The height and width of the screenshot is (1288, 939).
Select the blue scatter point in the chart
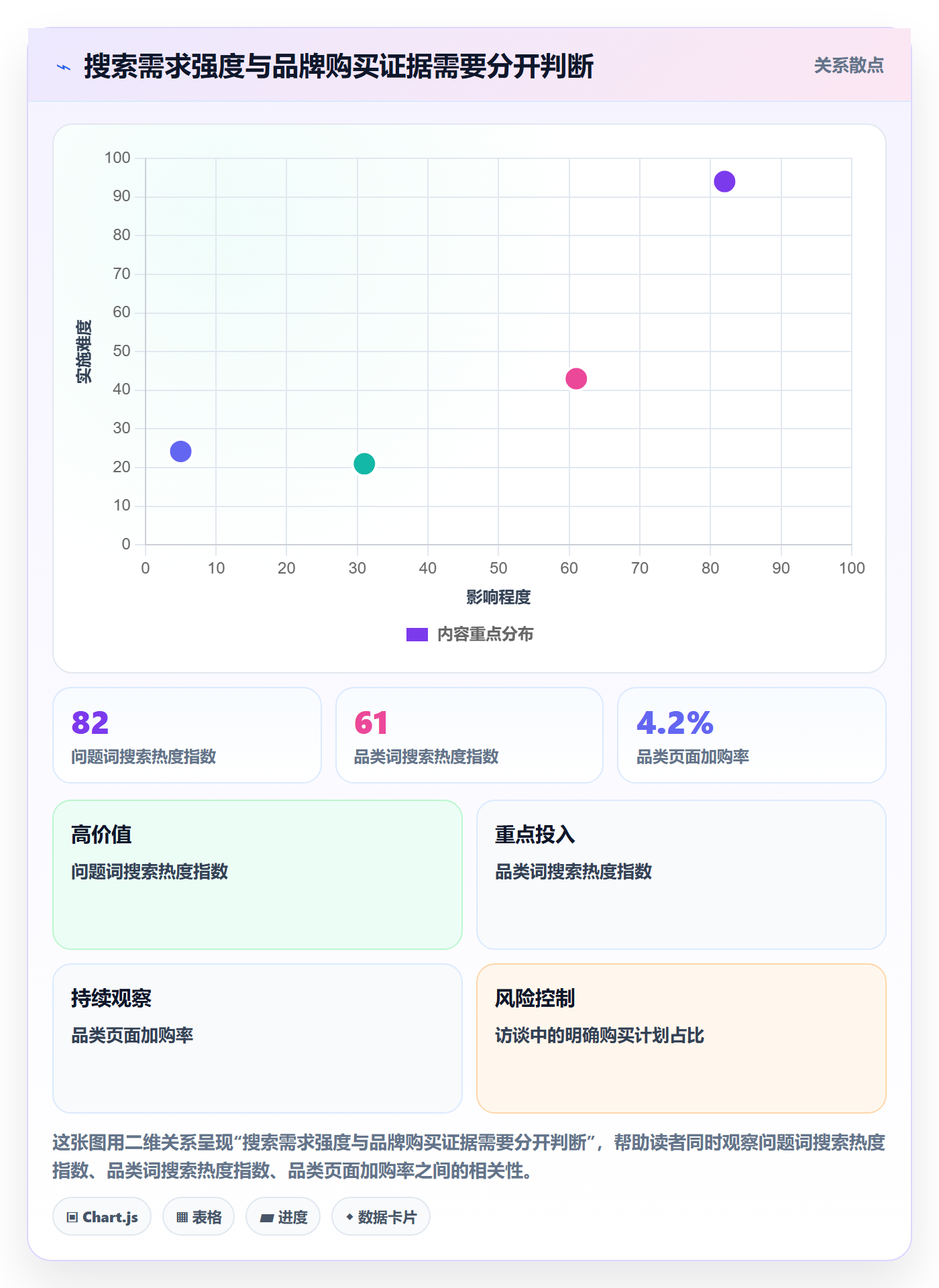click(x=180, y=451)
